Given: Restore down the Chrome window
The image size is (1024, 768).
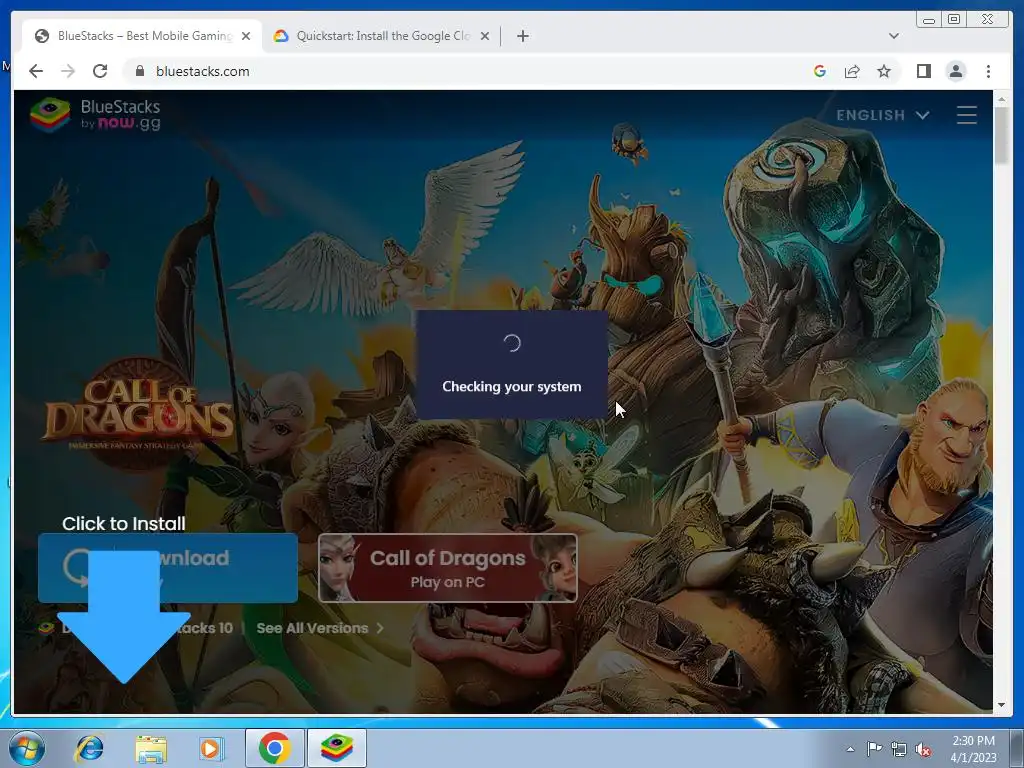Looking at the screenshot, I should click(x=954, y=20).
